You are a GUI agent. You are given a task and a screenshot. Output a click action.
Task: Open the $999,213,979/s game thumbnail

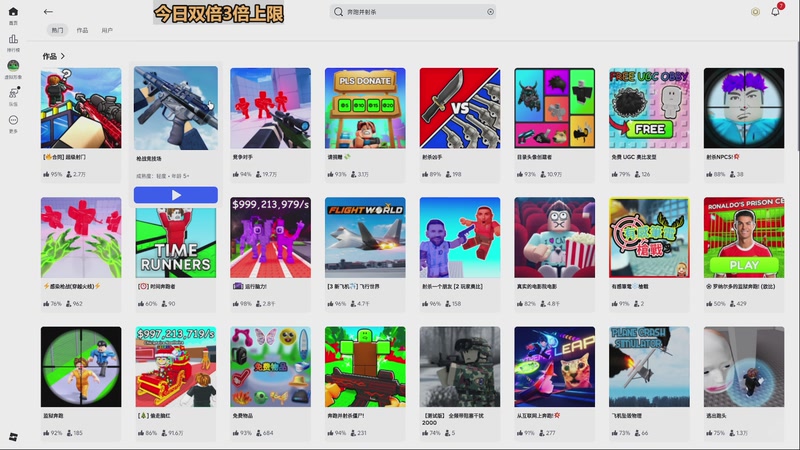270,238
